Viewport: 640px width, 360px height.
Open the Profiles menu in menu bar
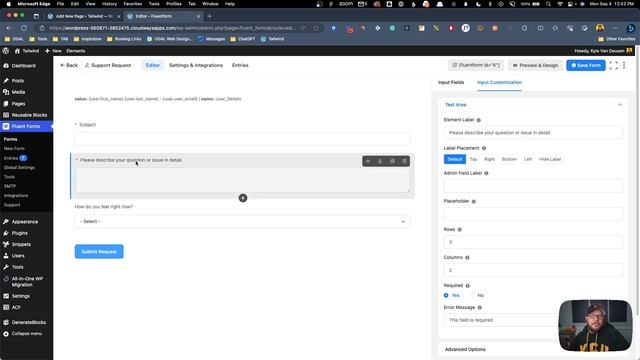[x=173, y=4]
